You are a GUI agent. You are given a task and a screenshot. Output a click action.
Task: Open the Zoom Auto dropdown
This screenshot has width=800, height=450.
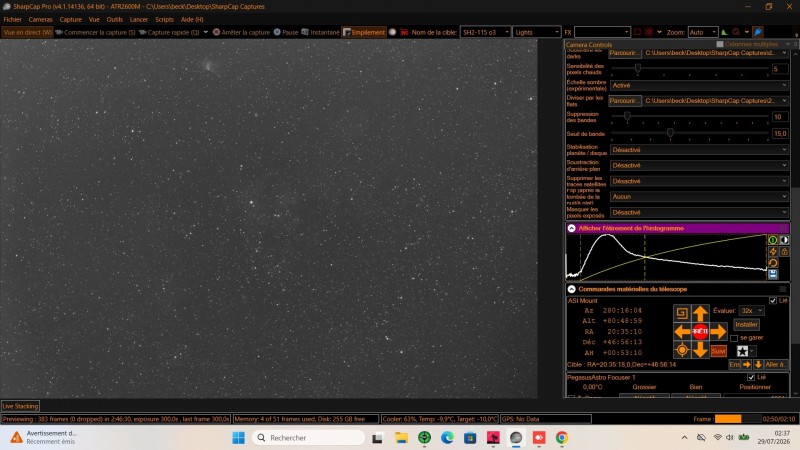tap(703, 32)
